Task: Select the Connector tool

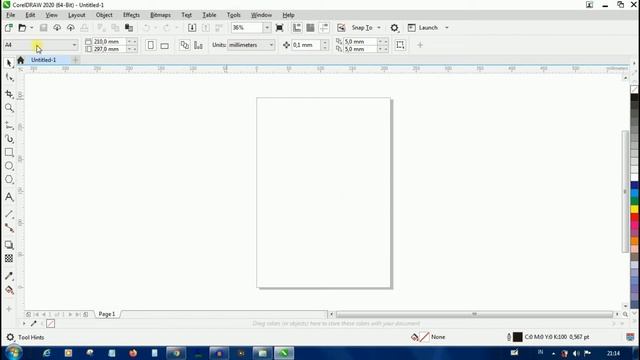Action: [x=9, y=228]
